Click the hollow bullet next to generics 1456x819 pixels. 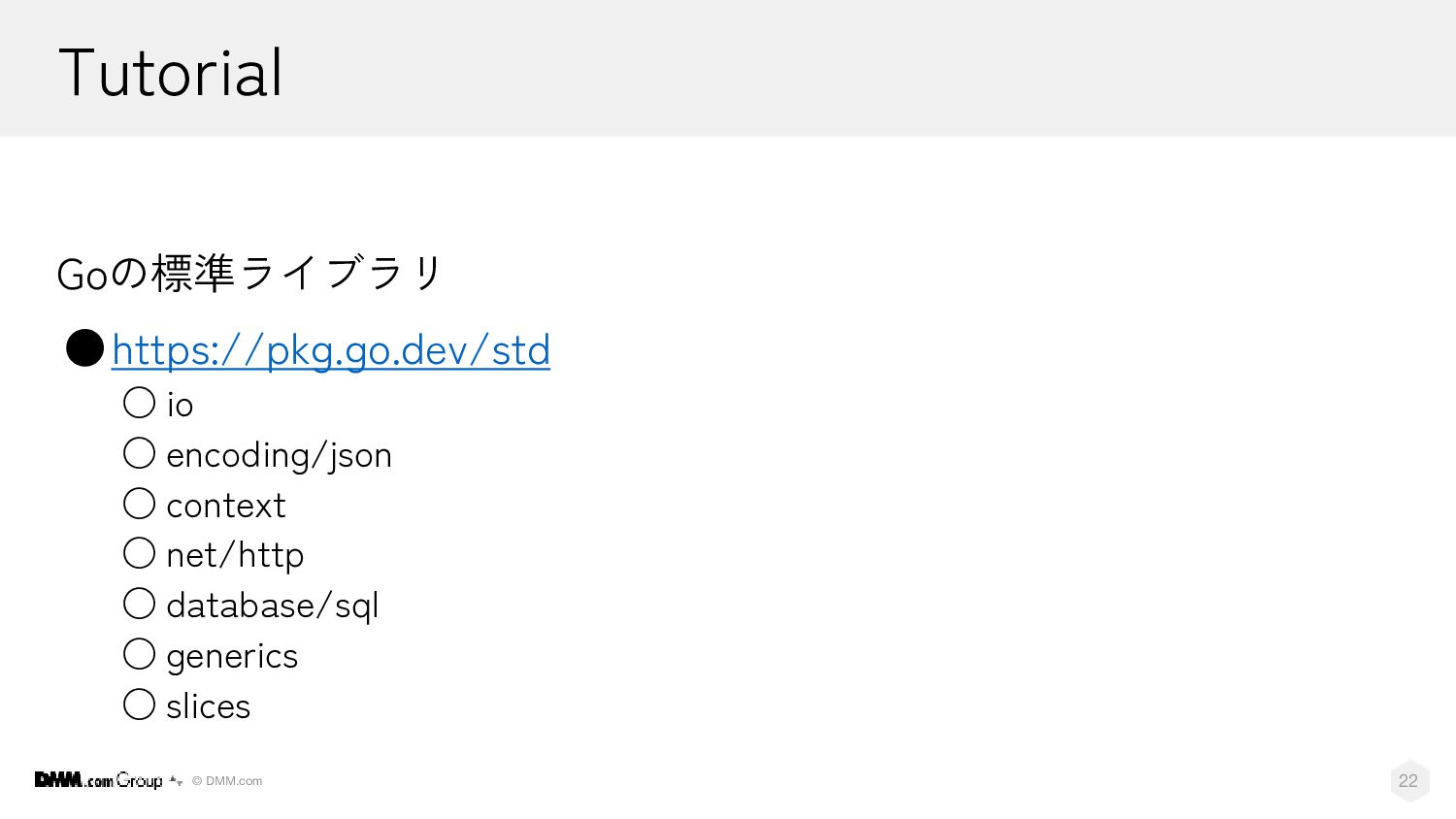140,654
